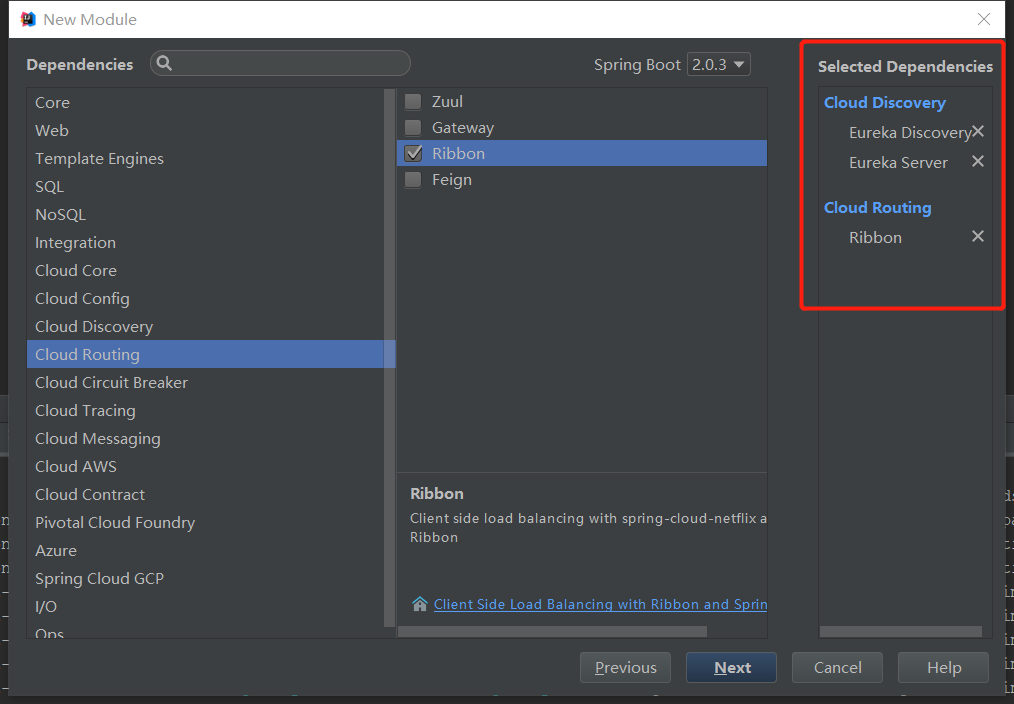
Task: Click the home icon beside the guide link
Action: pyautogui.click(x=420, y=604)
